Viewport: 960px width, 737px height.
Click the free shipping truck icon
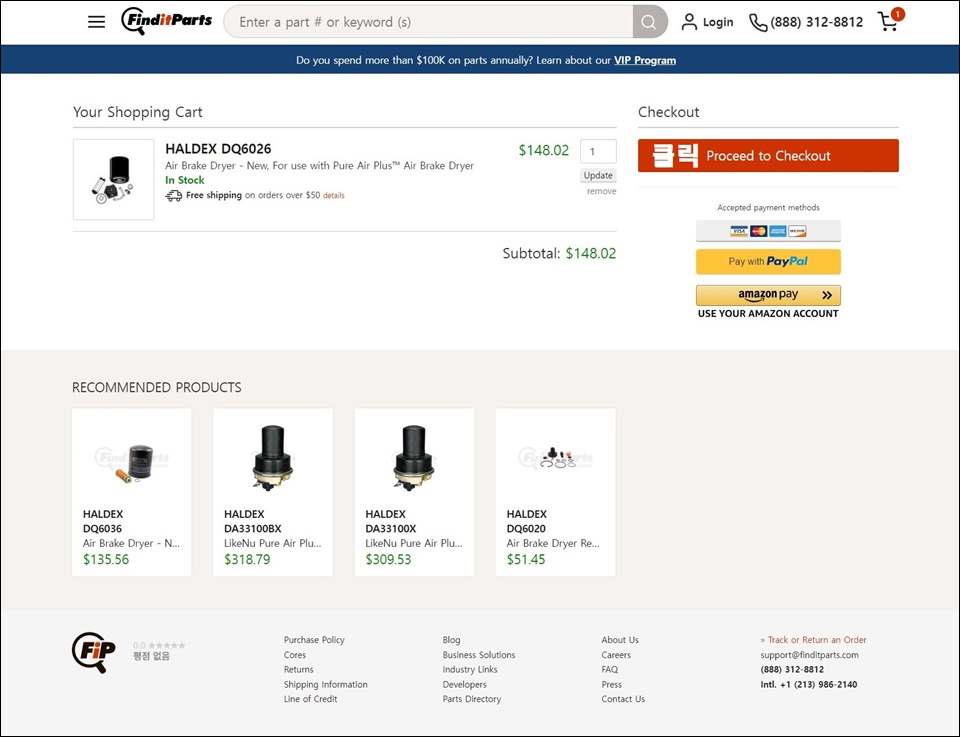tap(174, 196)
